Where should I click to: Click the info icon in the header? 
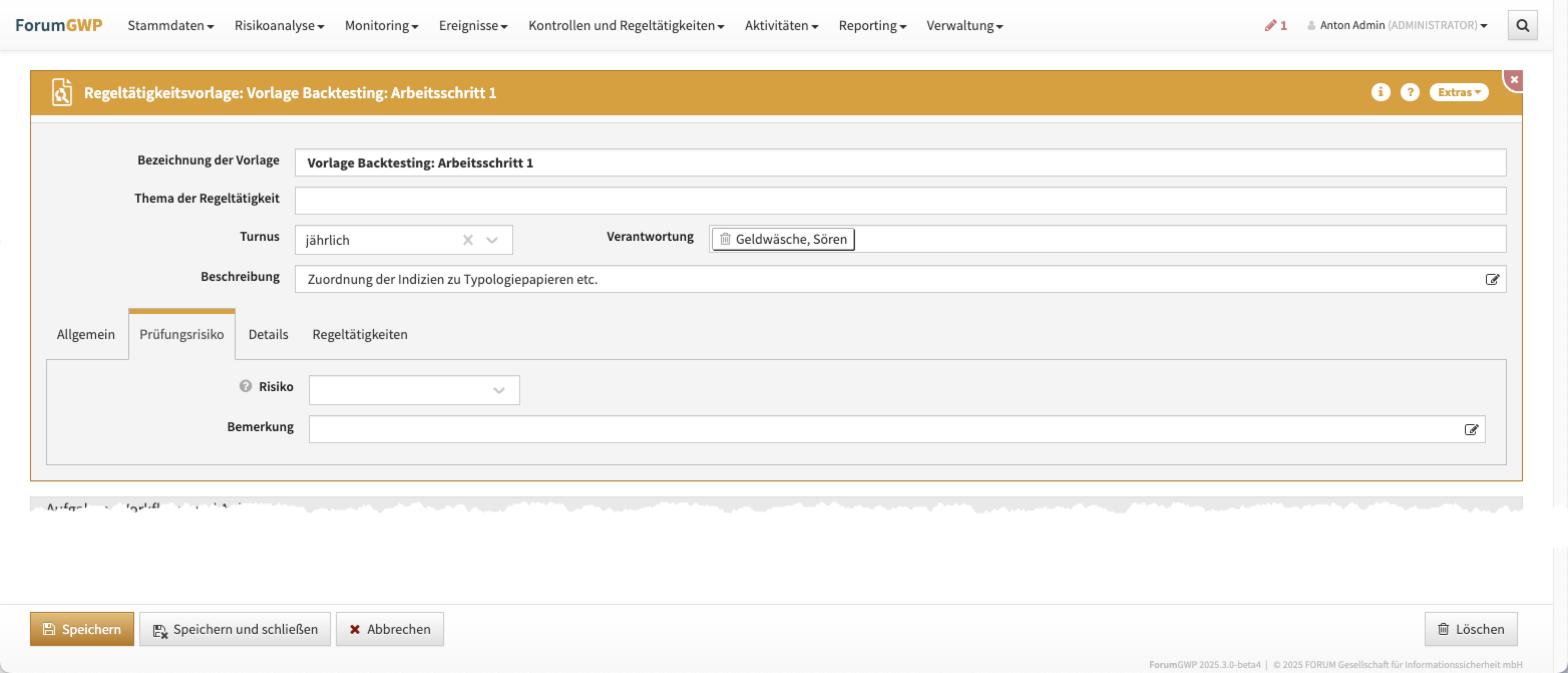1380,92
